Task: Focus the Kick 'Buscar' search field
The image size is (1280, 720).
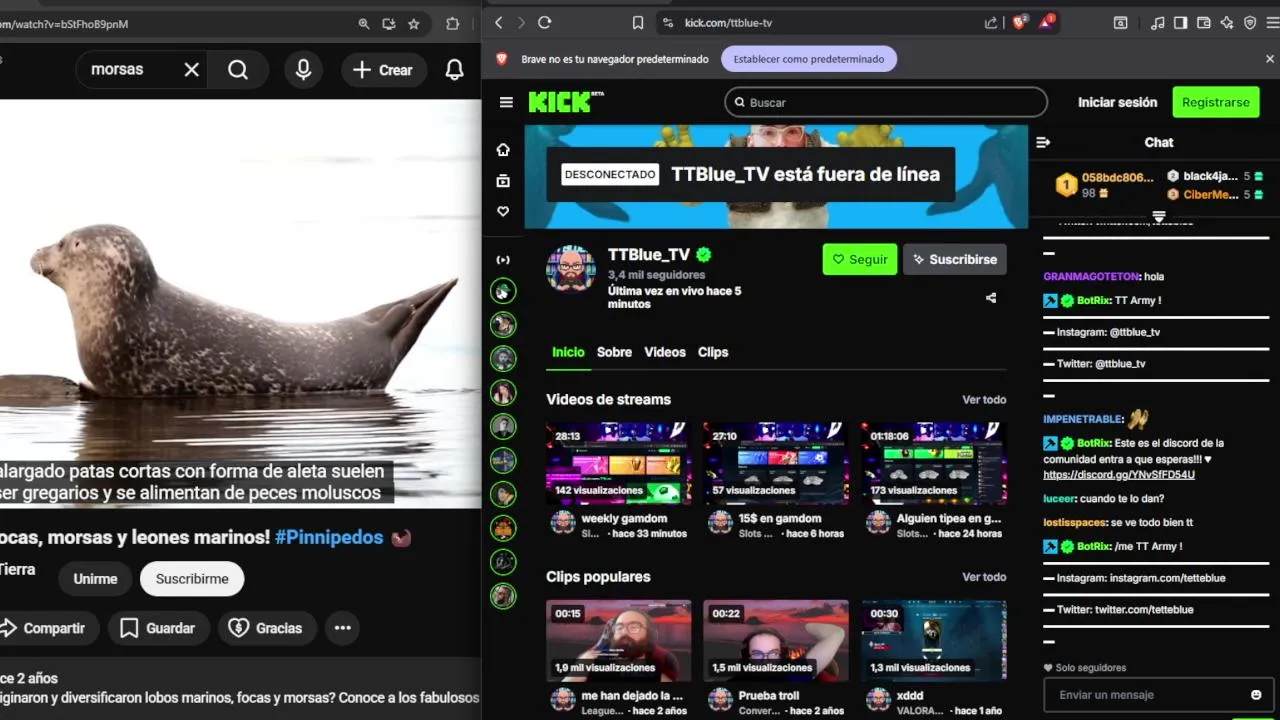Action: (886, 102)
